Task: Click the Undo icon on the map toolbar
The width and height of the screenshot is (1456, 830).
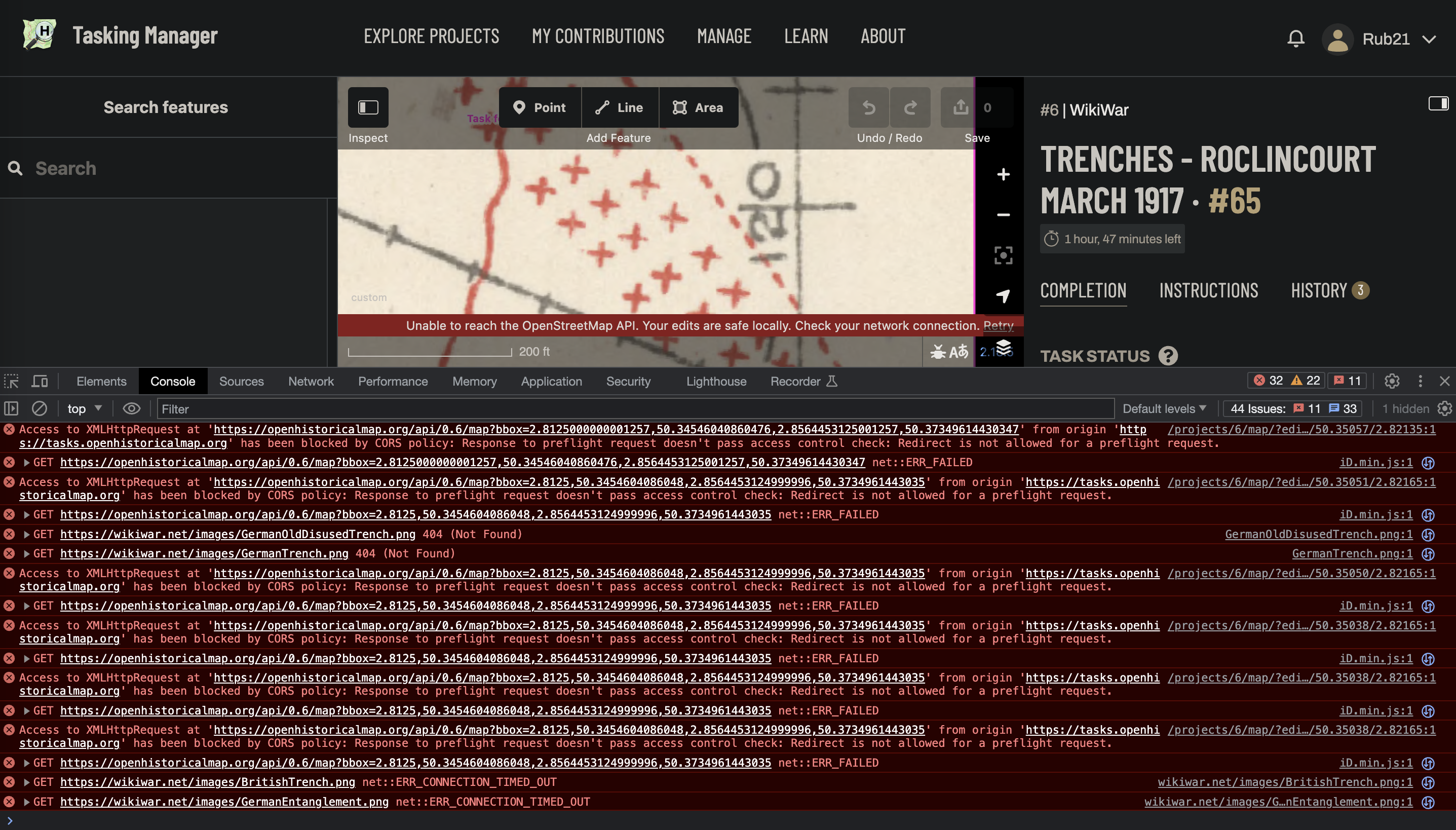Action: [x=868, y=107]
